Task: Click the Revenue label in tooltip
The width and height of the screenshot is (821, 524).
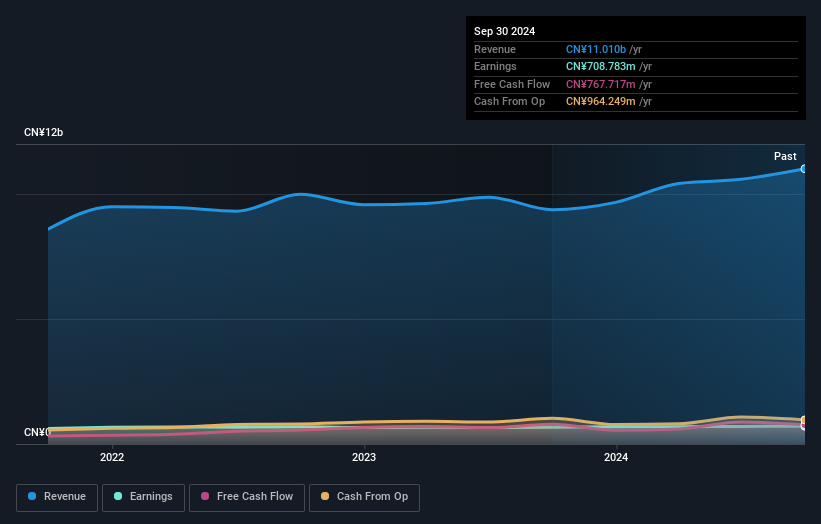Action: point(495,49)
